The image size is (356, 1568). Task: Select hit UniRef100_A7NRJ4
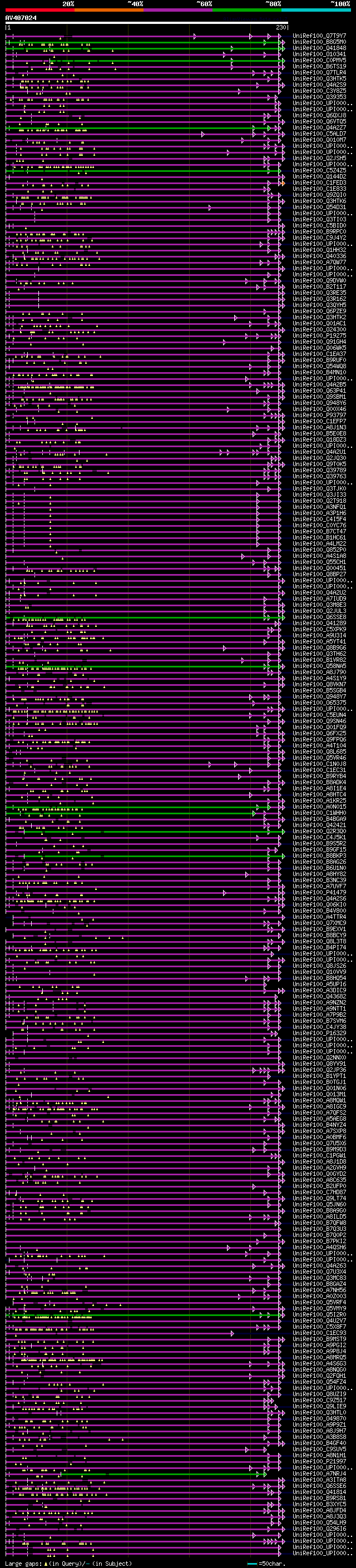click(319, 1473)
